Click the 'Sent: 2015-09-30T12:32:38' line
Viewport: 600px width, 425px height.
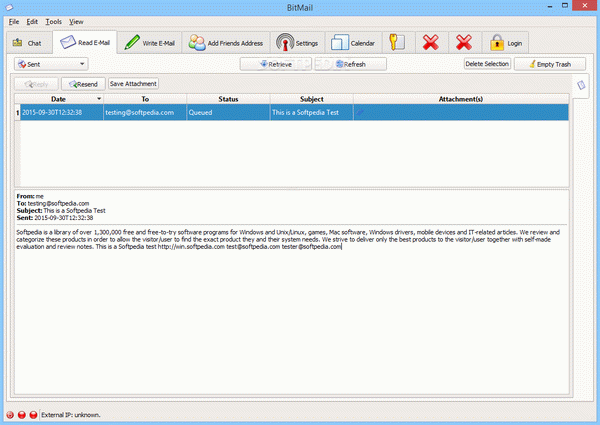55,218
